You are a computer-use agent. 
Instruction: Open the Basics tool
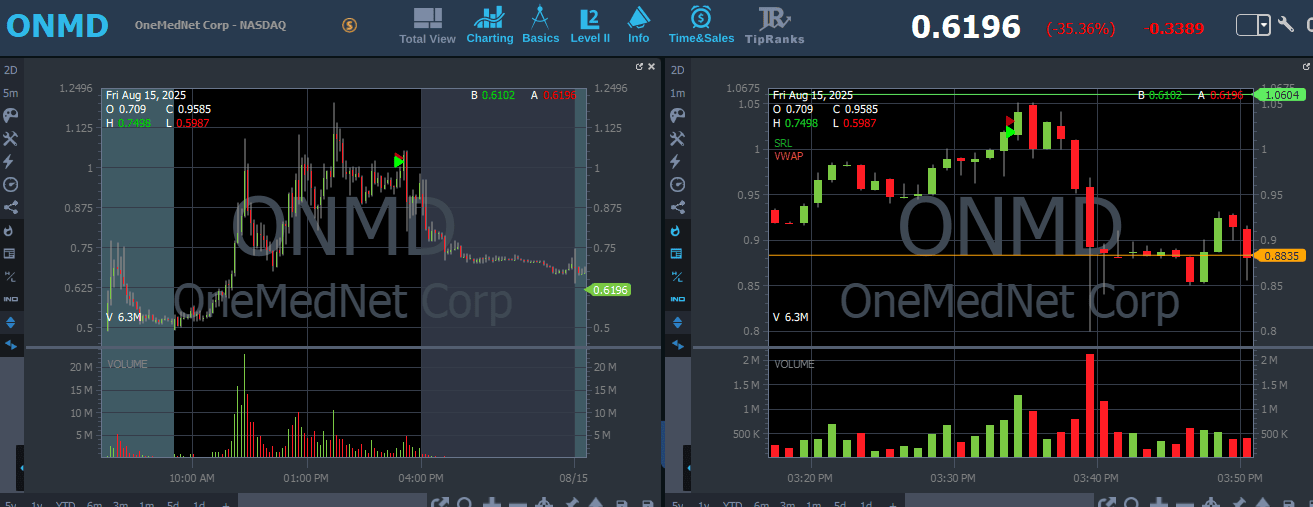tap(540, 26)
